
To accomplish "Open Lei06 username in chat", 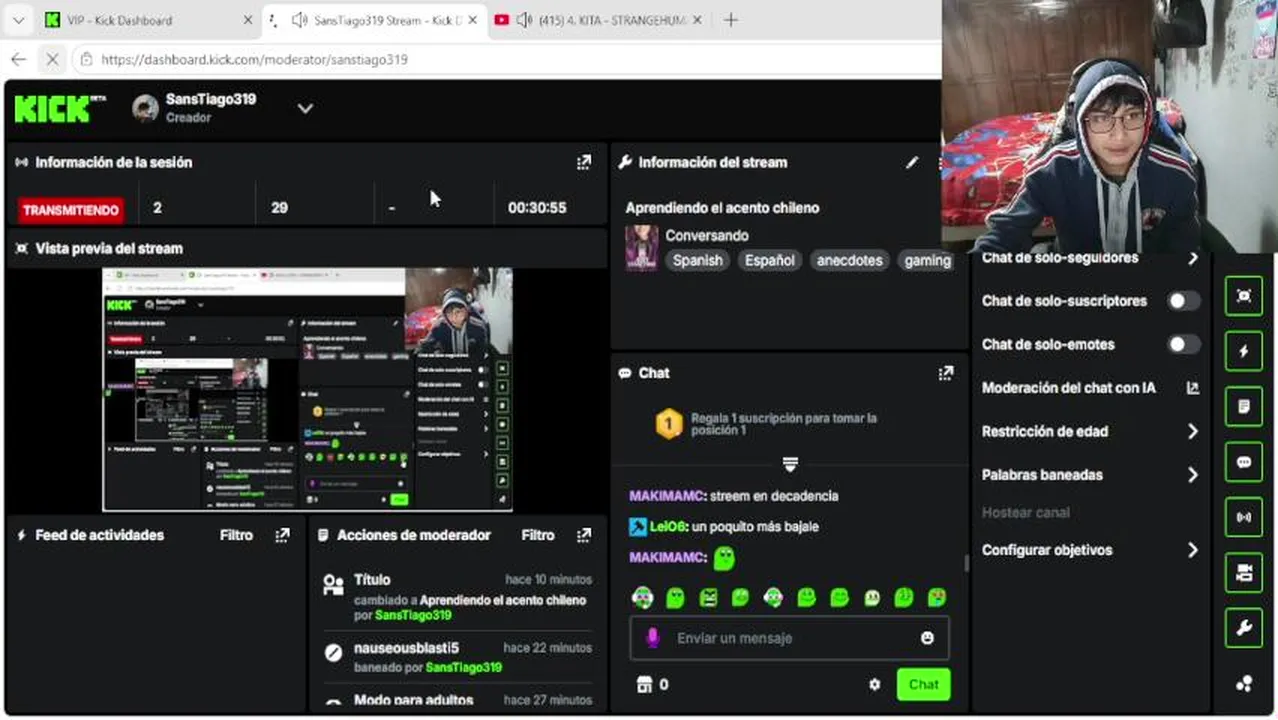I will (x=668, y=526).
